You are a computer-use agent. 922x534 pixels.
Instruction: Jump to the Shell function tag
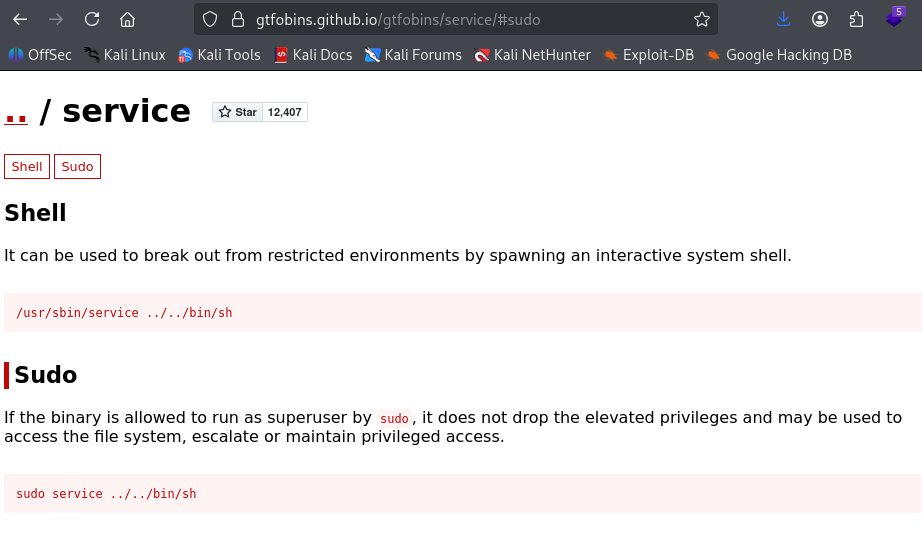point(27,166)
